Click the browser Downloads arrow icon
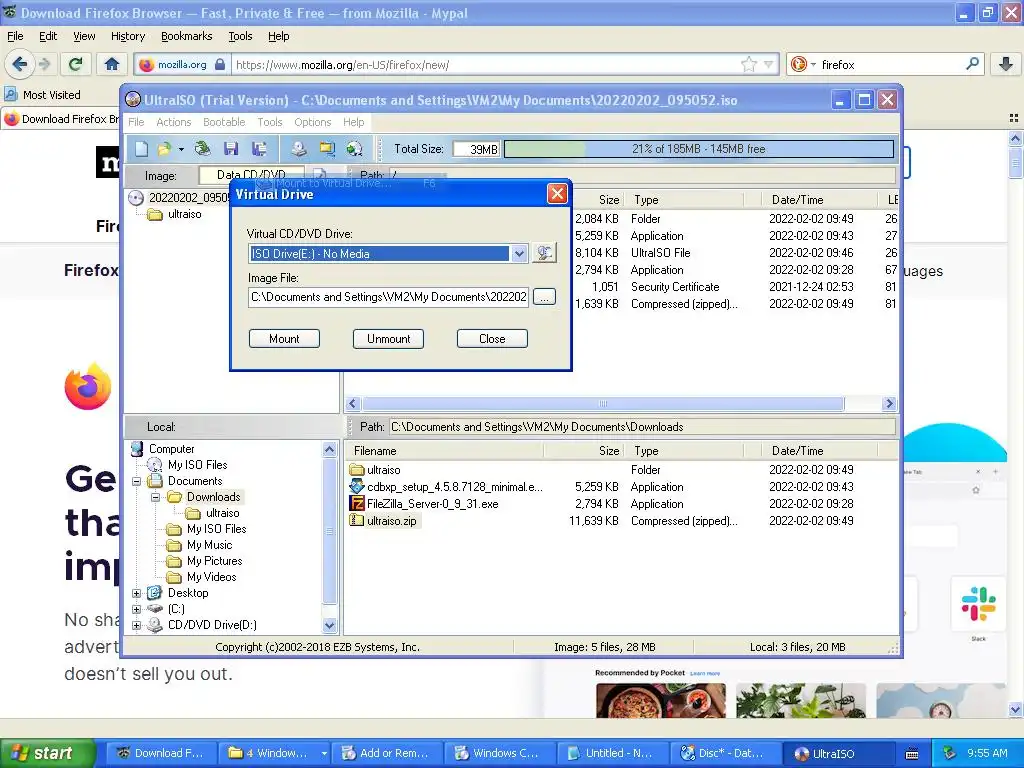The image size is (1024, 768). coord(1006,64)
